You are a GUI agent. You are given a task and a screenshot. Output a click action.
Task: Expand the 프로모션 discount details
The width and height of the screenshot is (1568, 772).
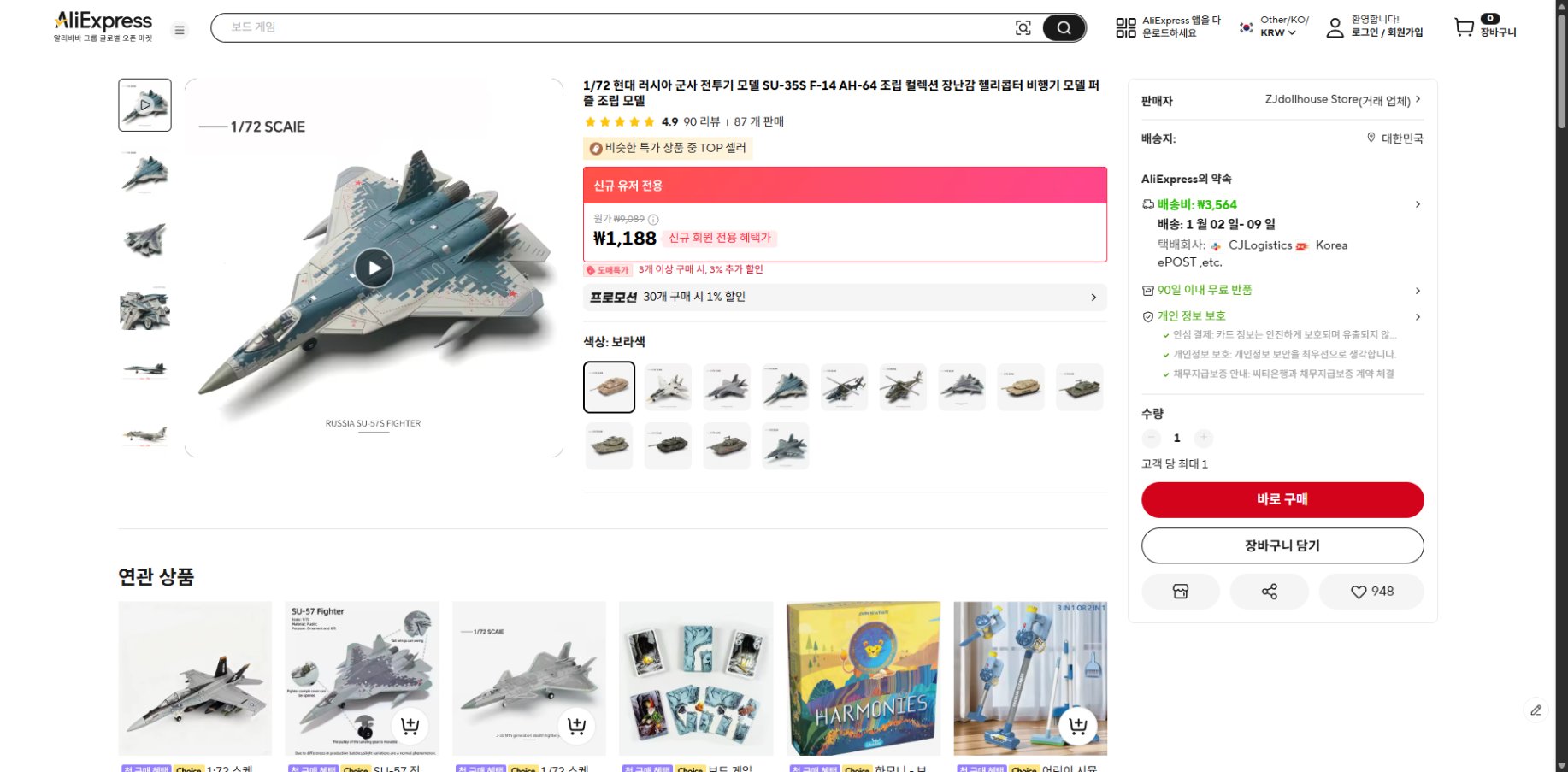[1093, 297]
